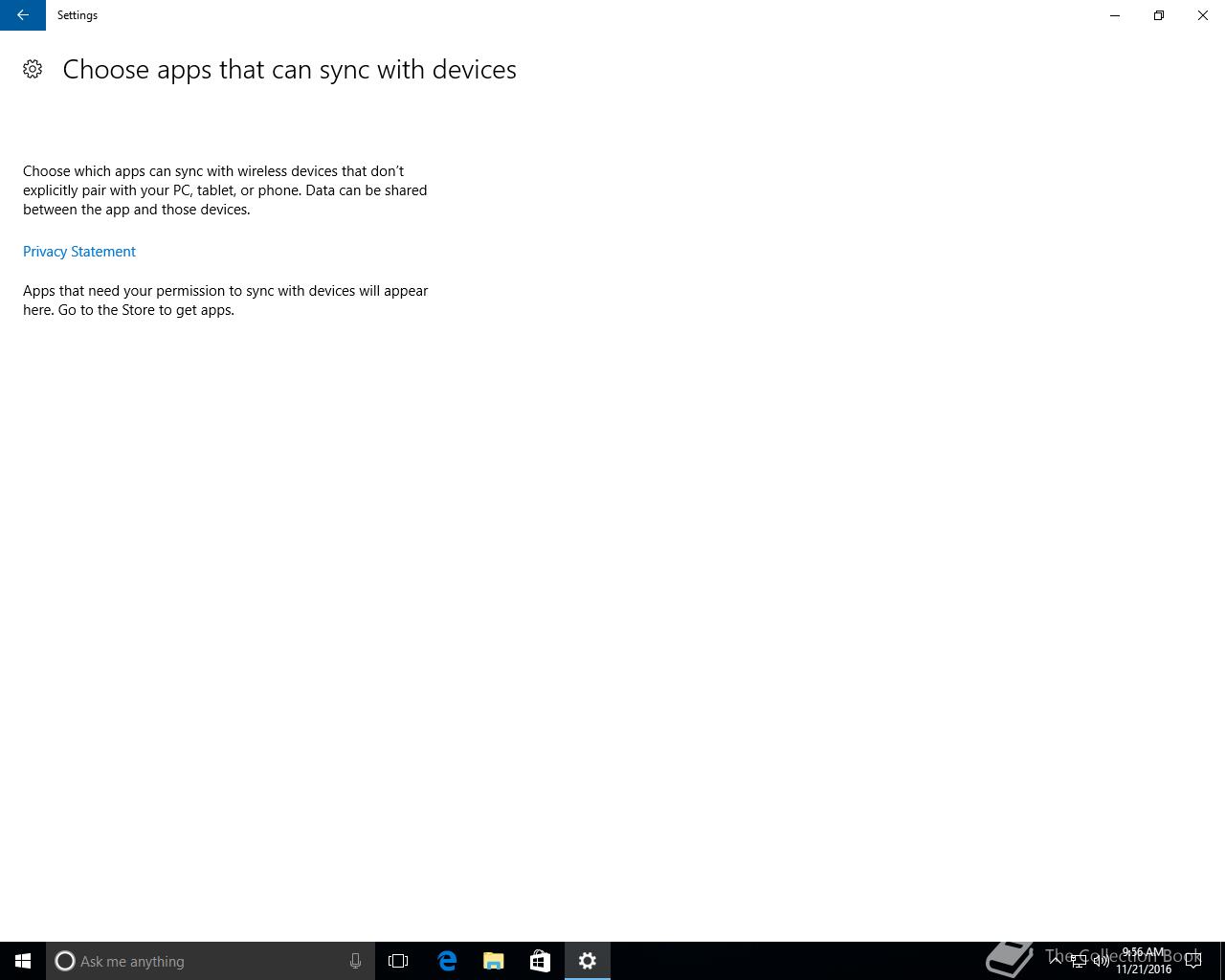The height and width of the screenshot is (980, 1225).
Task: Launch Microsoft Edge from the taskbar
Action: [x=447, y=961]
